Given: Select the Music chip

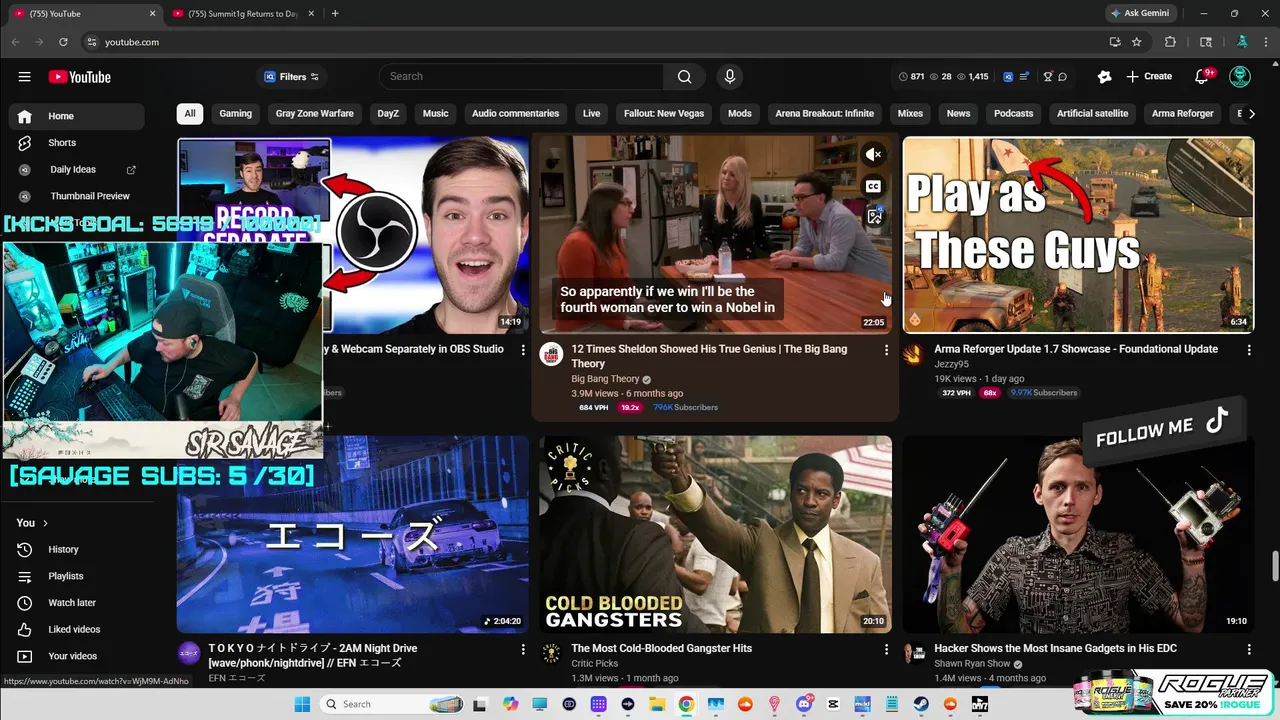Looking at the screenshot, I should pyautogui.click(x=436, y=113).
